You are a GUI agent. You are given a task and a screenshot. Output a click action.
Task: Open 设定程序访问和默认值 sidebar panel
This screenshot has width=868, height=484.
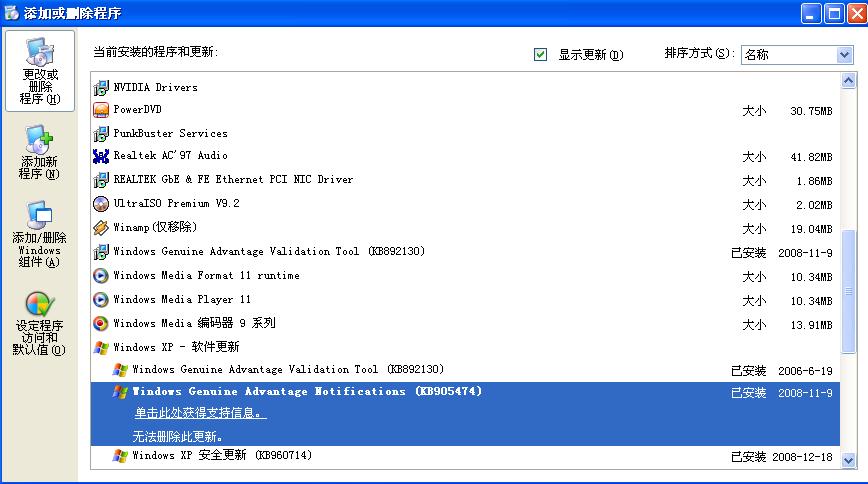39,323
